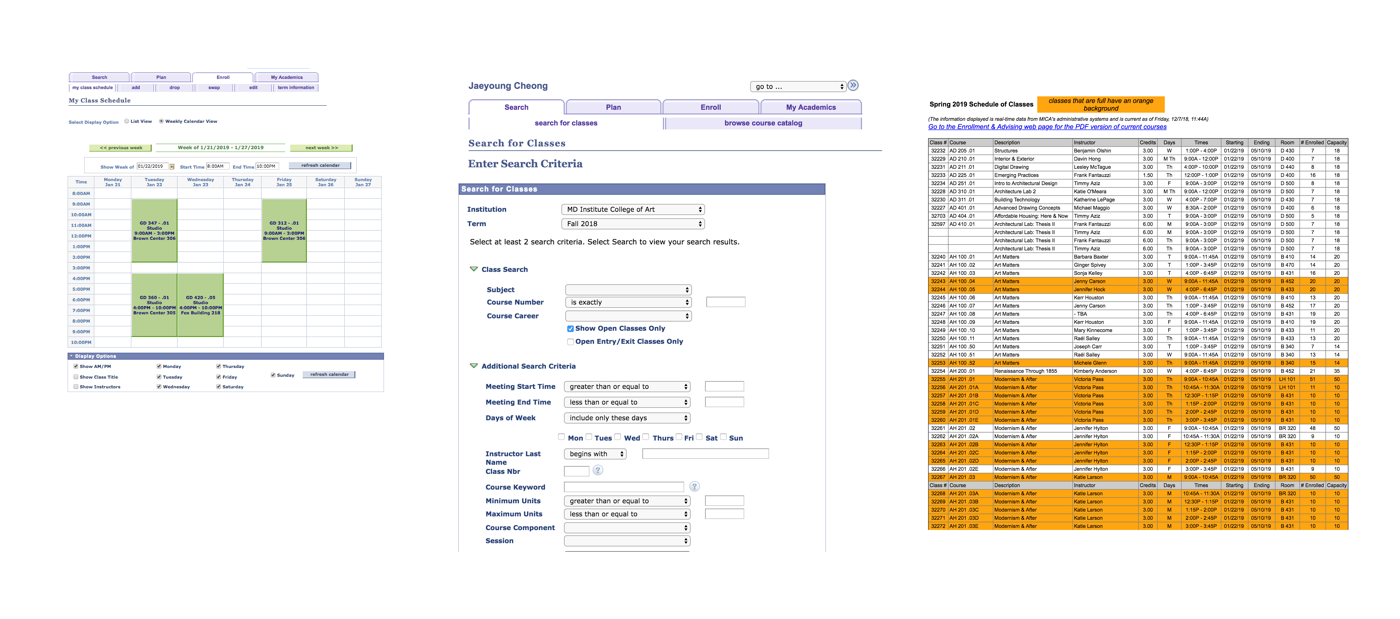Viewport: 1400px width, 619px height.
Task: Uncheck Show Open Classes Only
Action: pyautogui.click(x=570, y=328)
